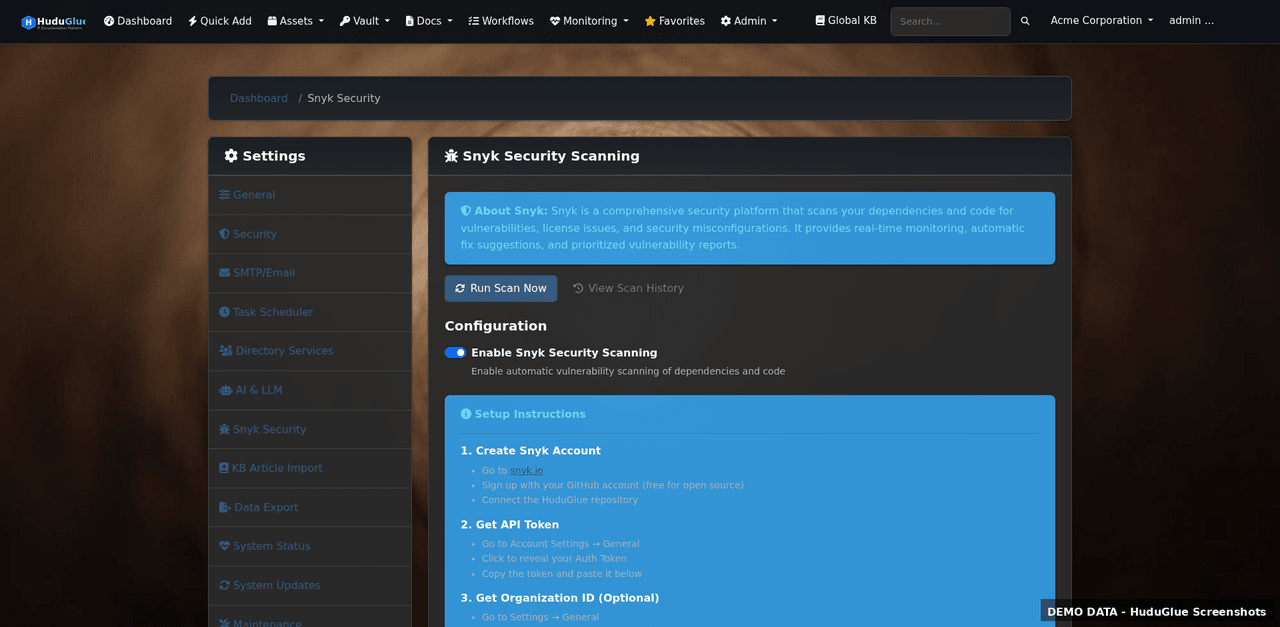Open the admin user menu
The image size is (1280, 627).
point(1191,20)
